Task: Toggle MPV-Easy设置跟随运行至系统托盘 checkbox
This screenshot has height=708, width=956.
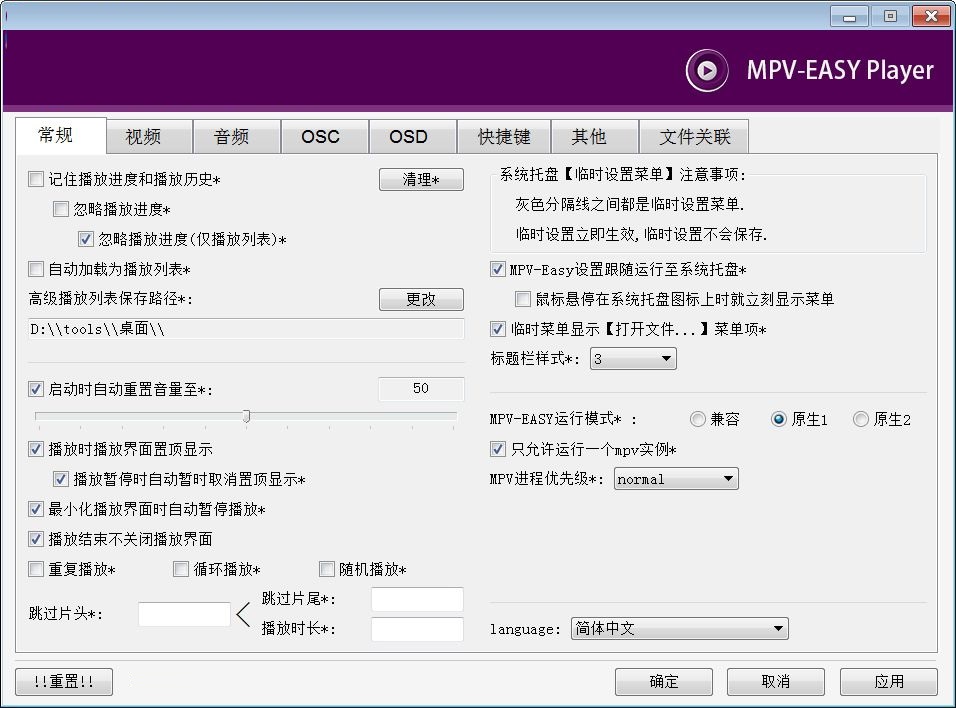Action: [x=498, y=269]
